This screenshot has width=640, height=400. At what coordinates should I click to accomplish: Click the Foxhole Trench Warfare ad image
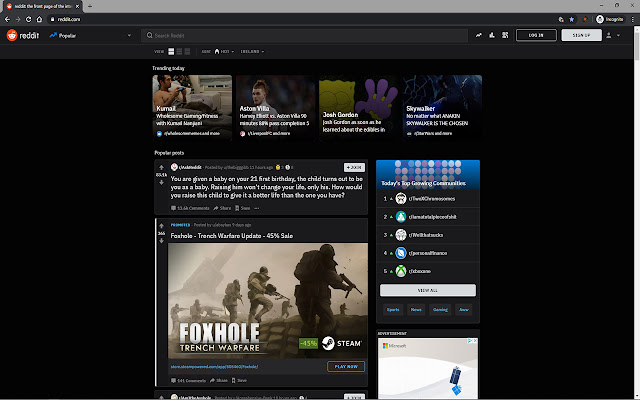268,301
